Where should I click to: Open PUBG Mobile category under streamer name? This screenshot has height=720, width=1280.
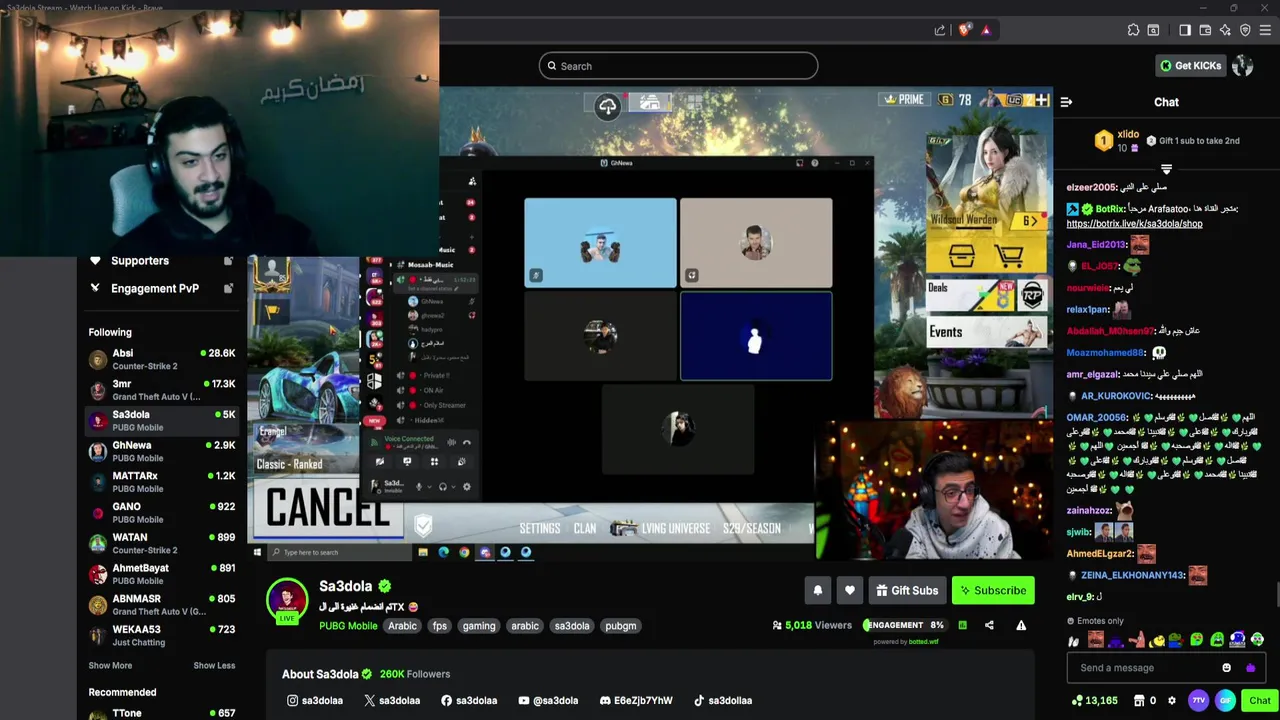[348, 626]
